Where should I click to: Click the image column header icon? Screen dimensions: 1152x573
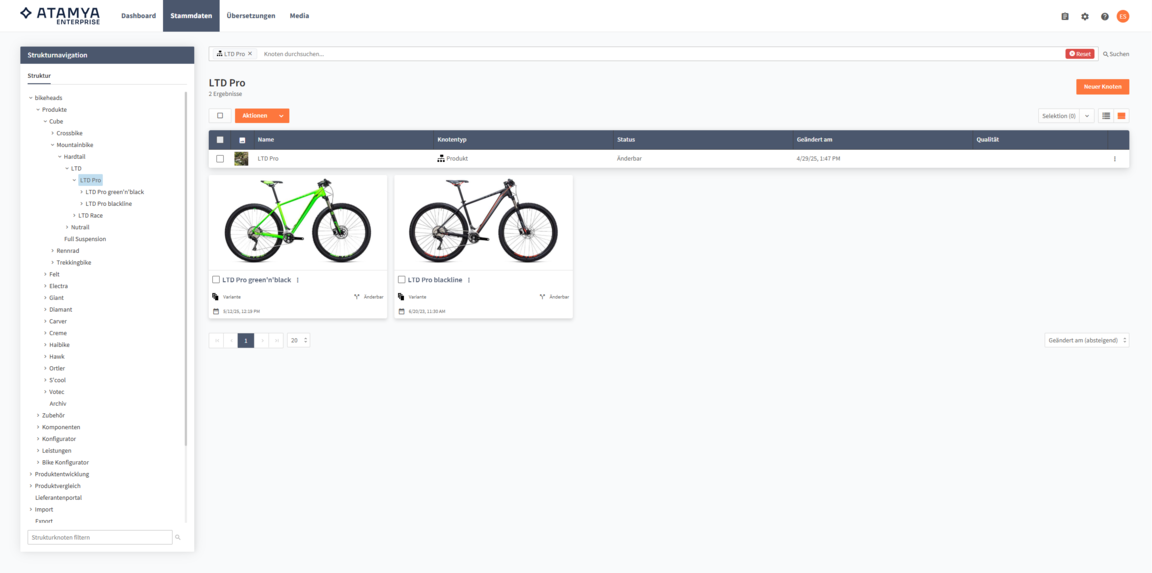click(242, 140)
